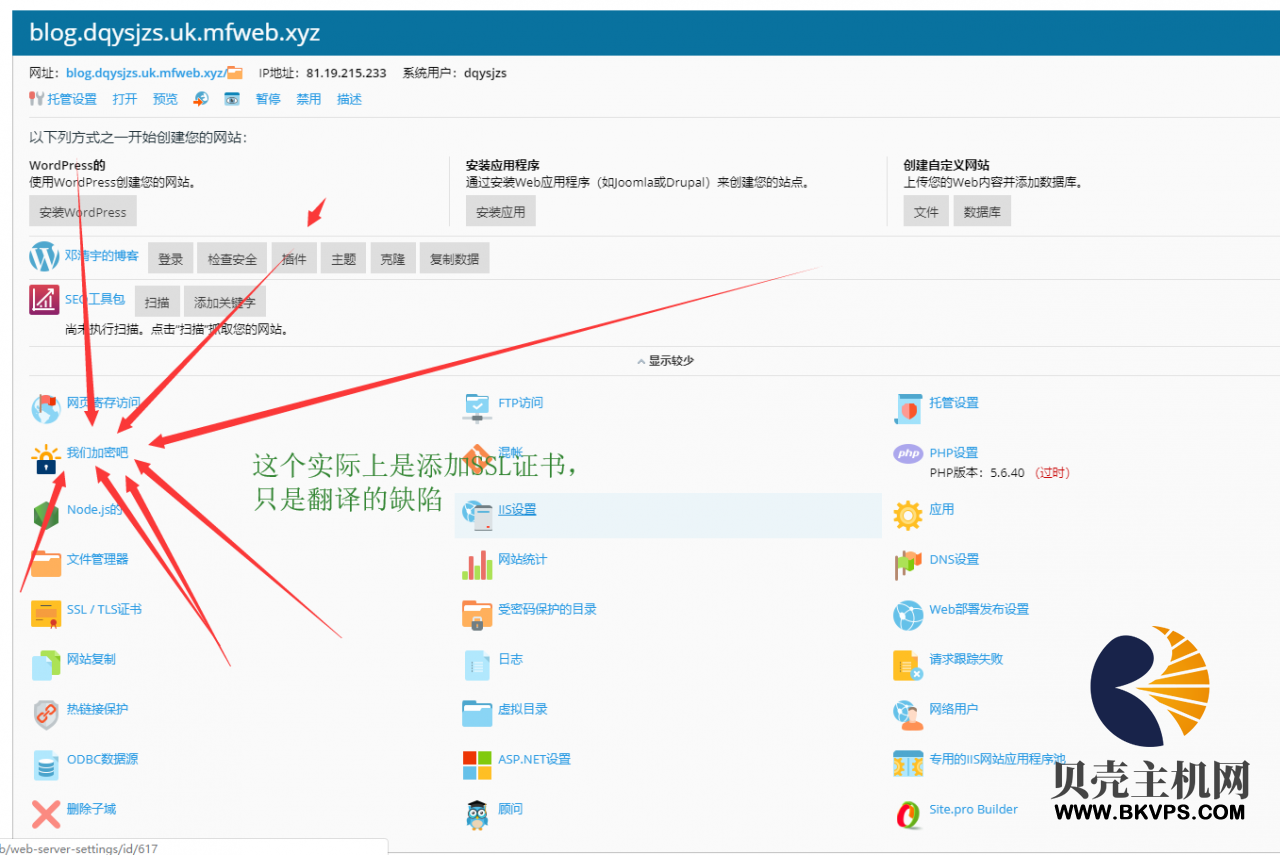Open the website statistics chart icon
The width and height of the screenshot is (1280, 855).
(x=477, y=563)
